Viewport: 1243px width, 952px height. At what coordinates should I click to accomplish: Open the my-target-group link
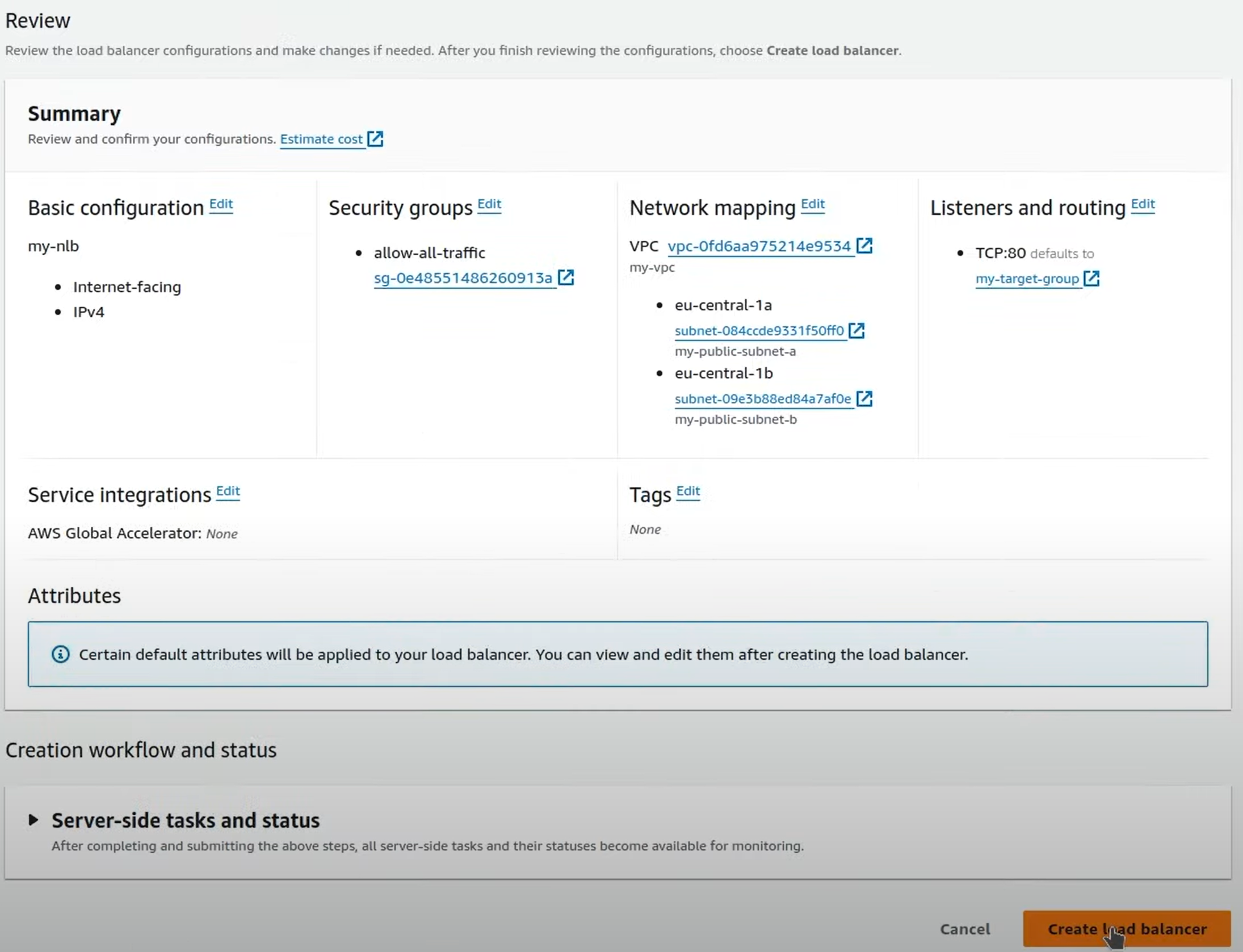pyautogui.click(x=1027, y=279)
